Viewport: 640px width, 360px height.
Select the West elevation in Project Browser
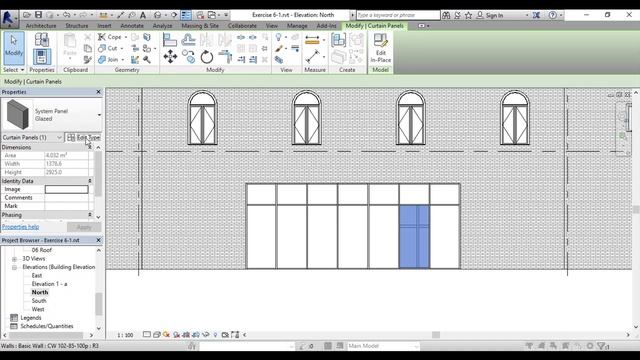tap(38, 309)
